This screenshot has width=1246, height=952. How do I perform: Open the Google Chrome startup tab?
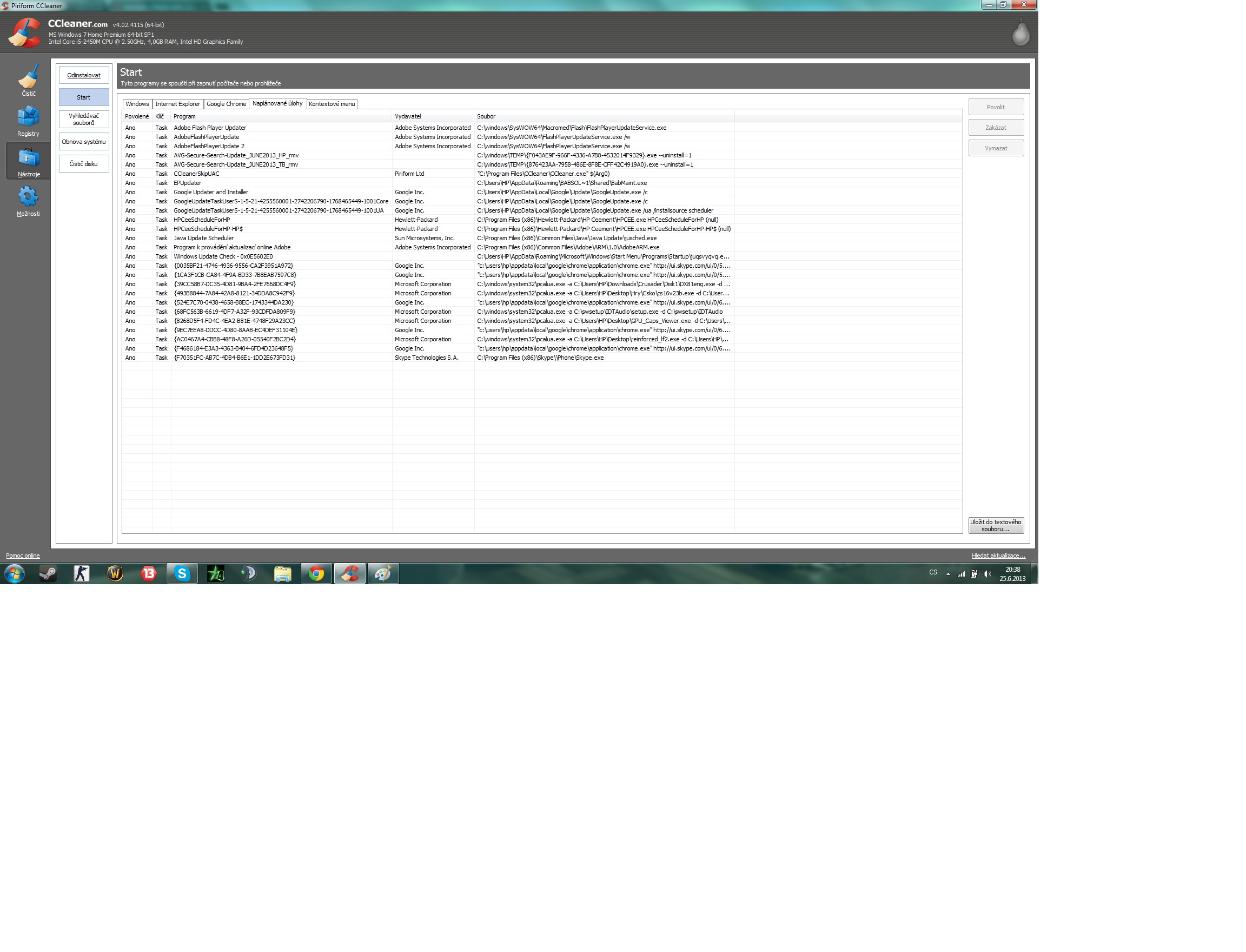click(x=226, y=104)
